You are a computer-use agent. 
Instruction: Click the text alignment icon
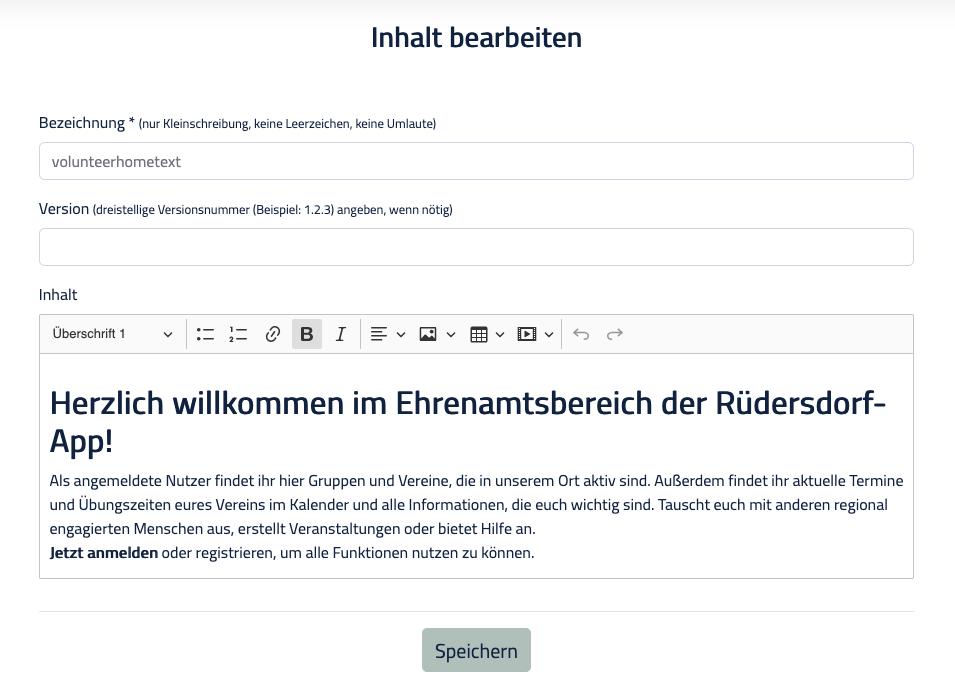(x=377, y=334)
